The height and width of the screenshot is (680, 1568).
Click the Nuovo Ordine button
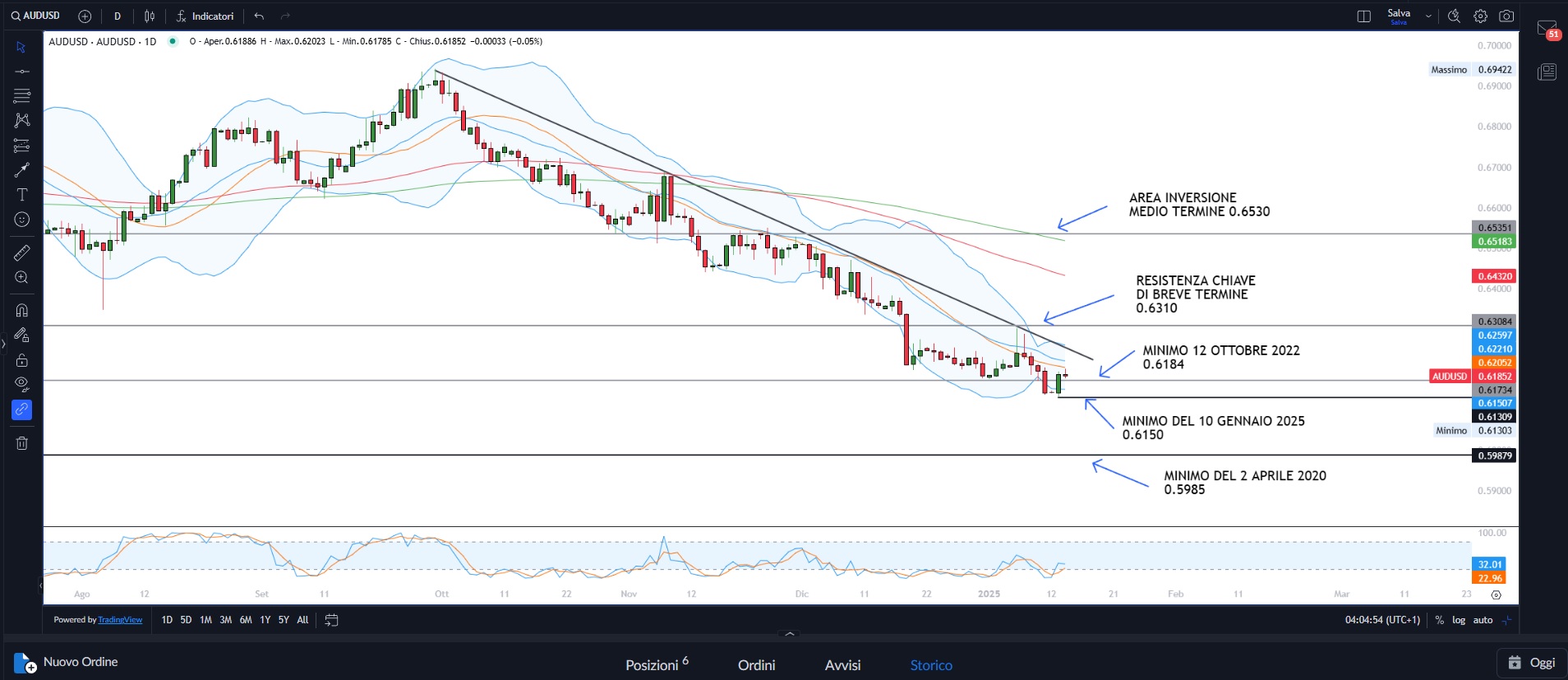[67, 662]
